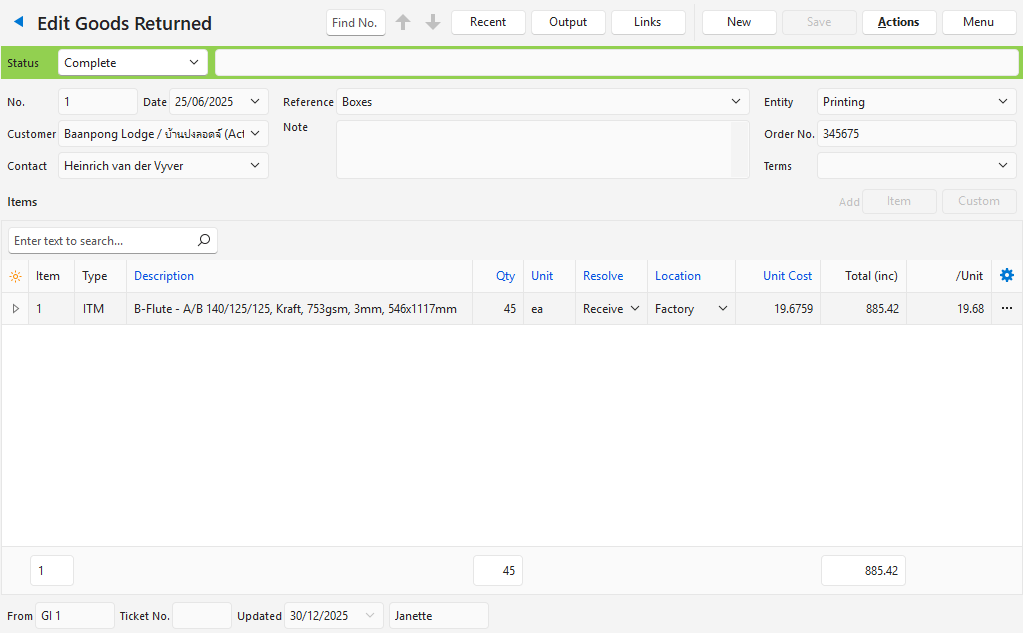The width and height of the screenshot is (1023, 633).
Task: Click the Find No. button
Action: pos(355,22)
